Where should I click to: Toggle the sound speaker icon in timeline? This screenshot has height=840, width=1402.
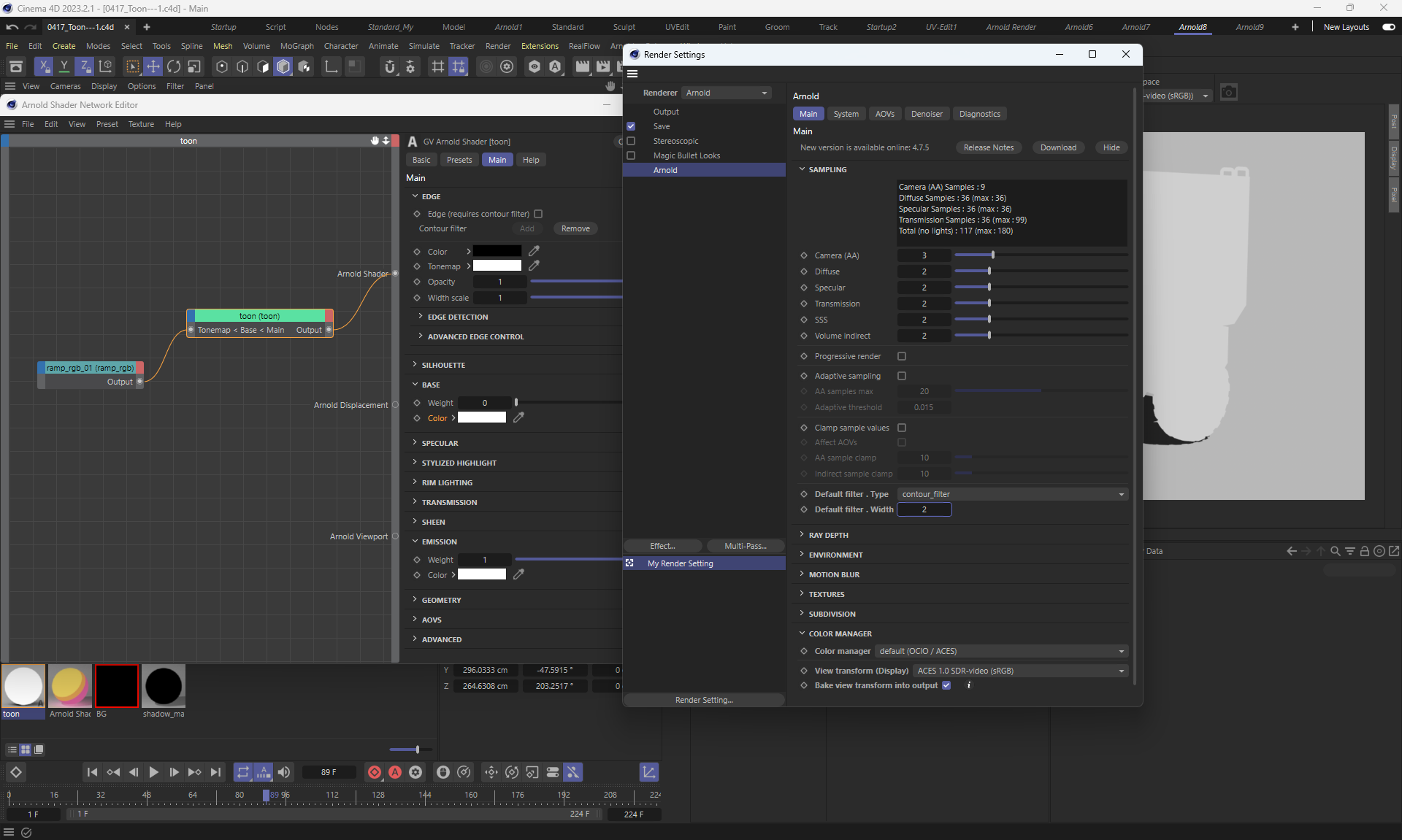[x=284, y=772]
